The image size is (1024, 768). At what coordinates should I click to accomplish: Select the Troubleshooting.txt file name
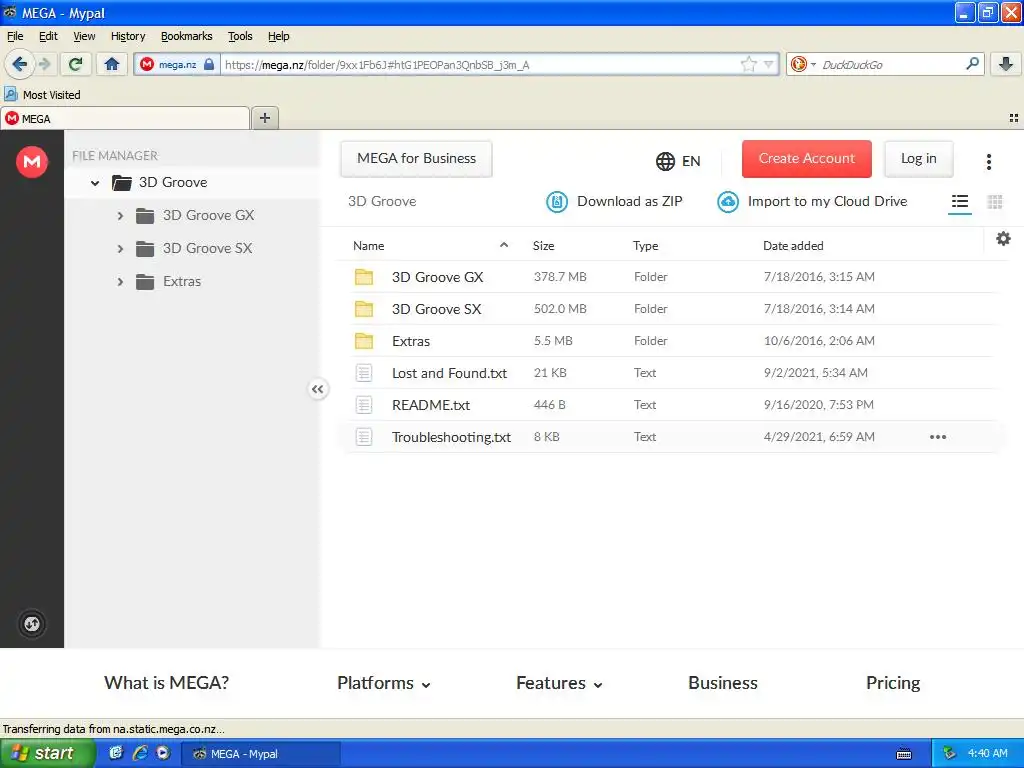[x=451, y=437]
